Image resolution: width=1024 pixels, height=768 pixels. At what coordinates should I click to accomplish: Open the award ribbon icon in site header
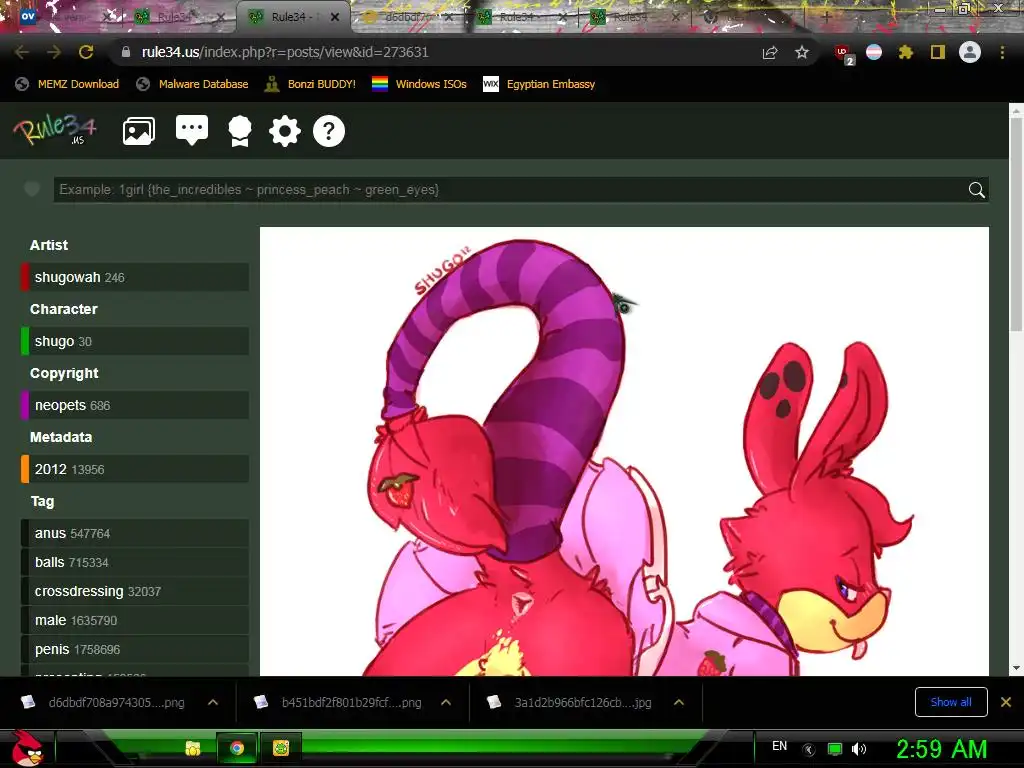(x=240, y=131)
